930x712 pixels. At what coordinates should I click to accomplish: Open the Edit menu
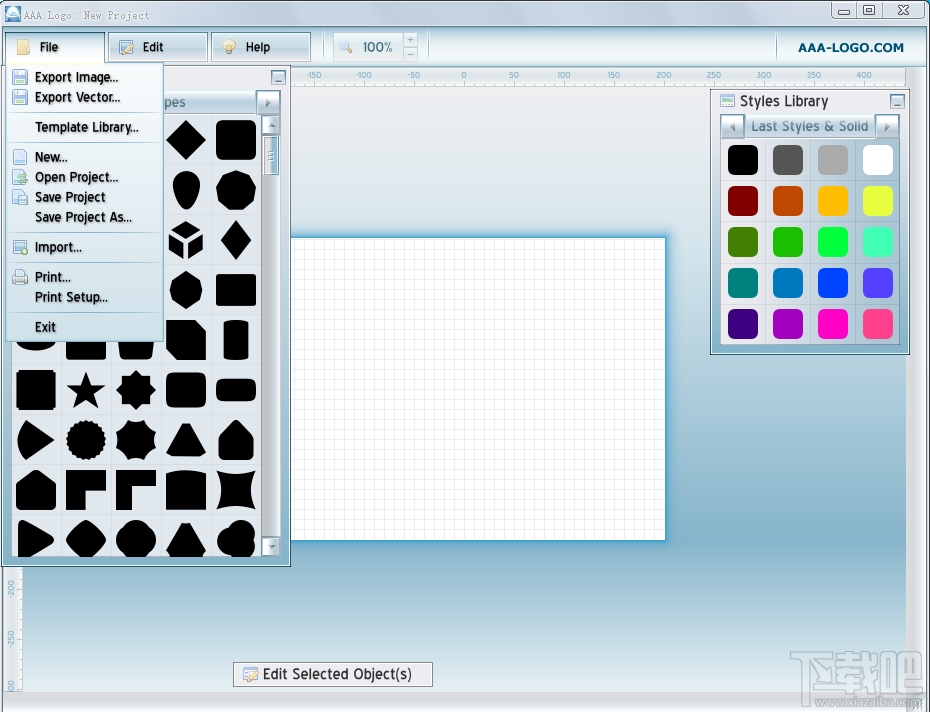(x=158, y=47)
